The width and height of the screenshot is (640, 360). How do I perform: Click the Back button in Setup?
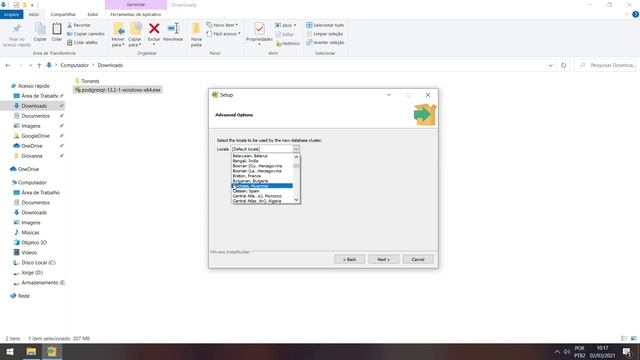point(349,259)
